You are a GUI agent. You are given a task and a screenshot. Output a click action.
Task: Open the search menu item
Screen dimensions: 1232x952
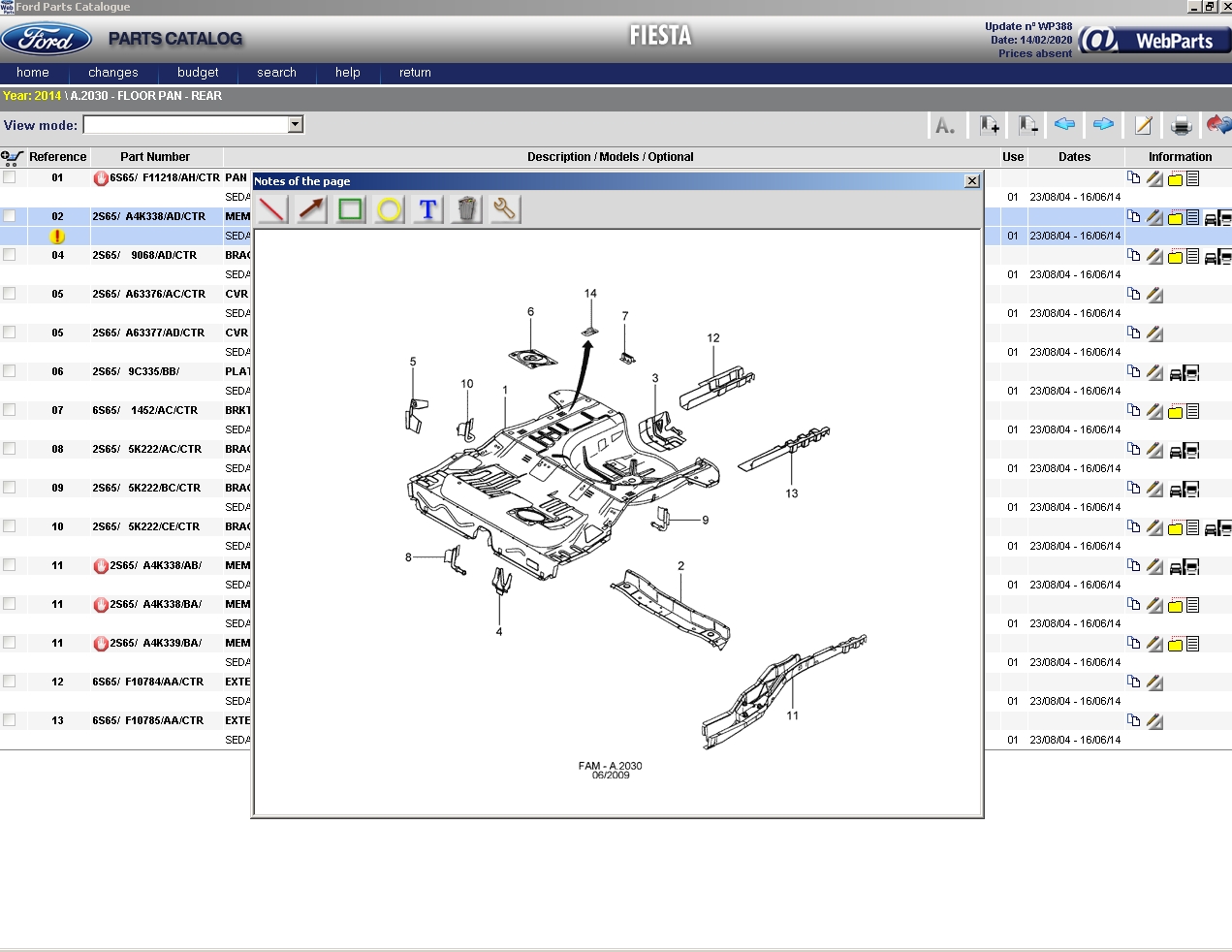coord(276,72)
